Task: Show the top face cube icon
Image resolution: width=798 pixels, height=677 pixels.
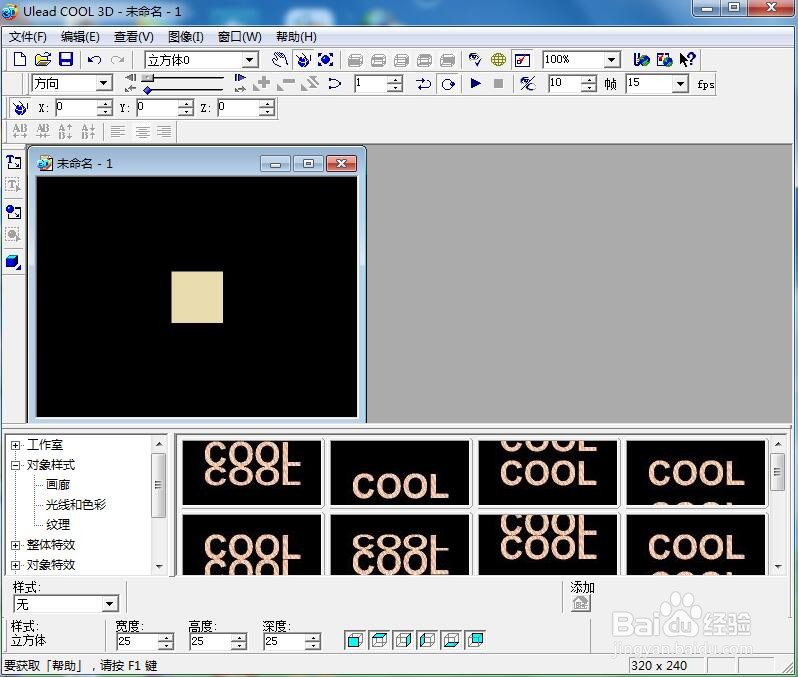Action: tap(379, 640)
